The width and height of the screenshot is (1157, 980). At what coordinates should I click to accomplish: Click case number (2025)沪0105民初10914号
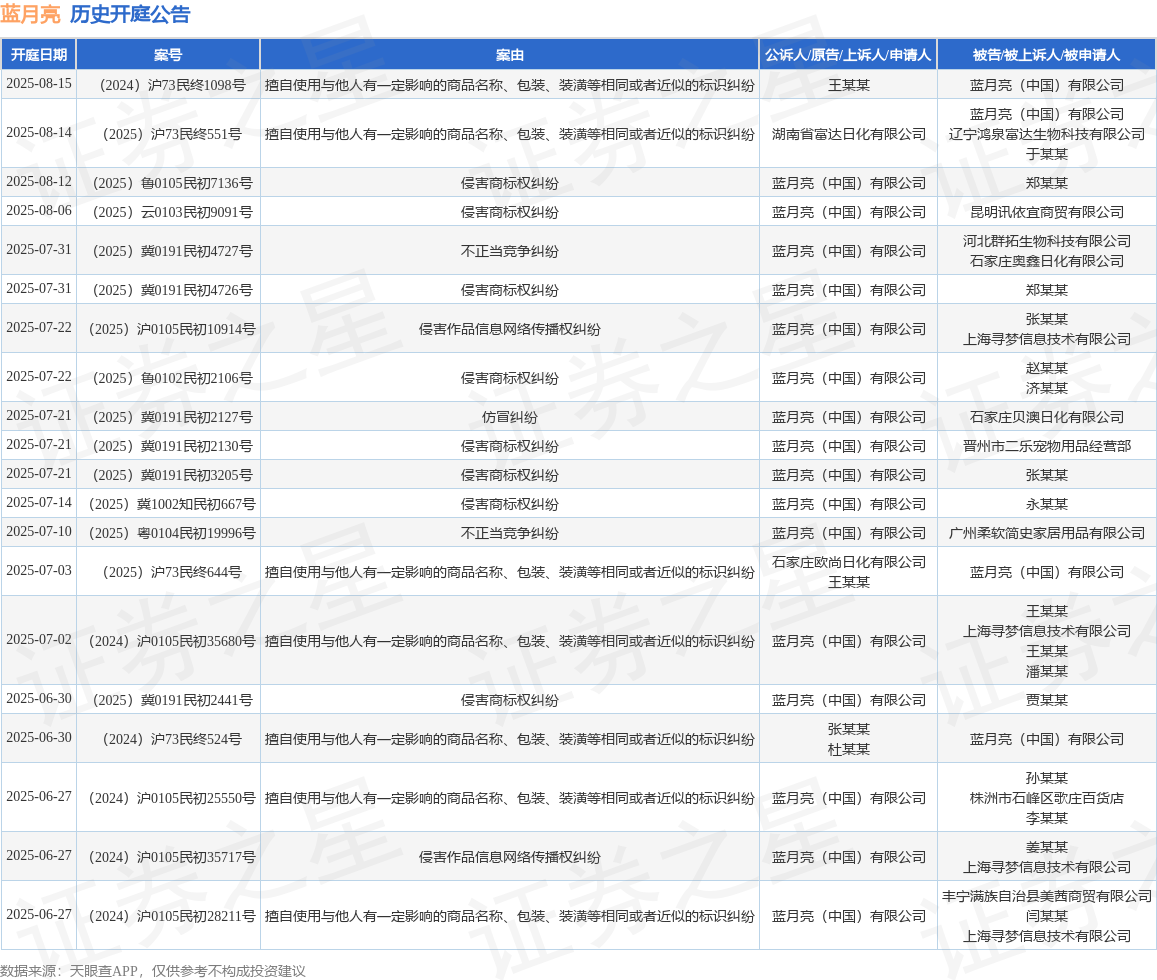[167, 329]
